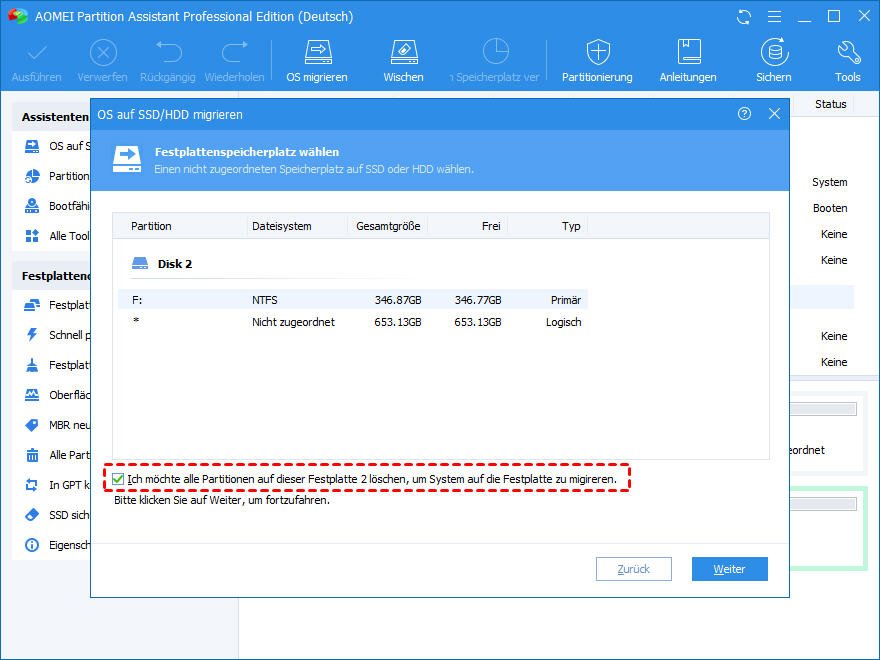Screen dimensions: 880x660
Task: Click the Dateisystem column header
Action: (x=282, y=226)
